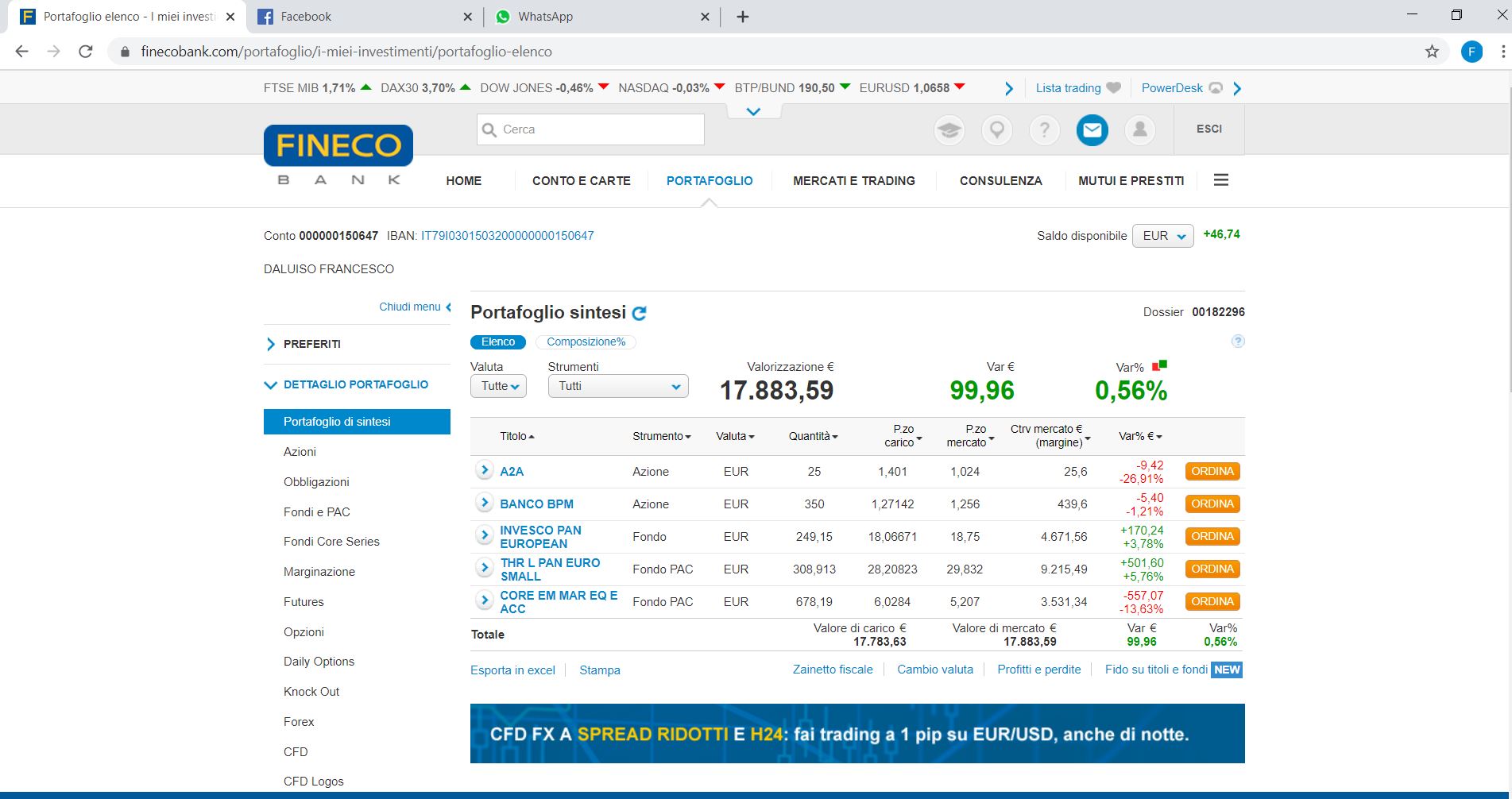The image size is (1512, 799).
Task: Expand the A2A row details
Action: pyautogui.click(x=484, y=470)
